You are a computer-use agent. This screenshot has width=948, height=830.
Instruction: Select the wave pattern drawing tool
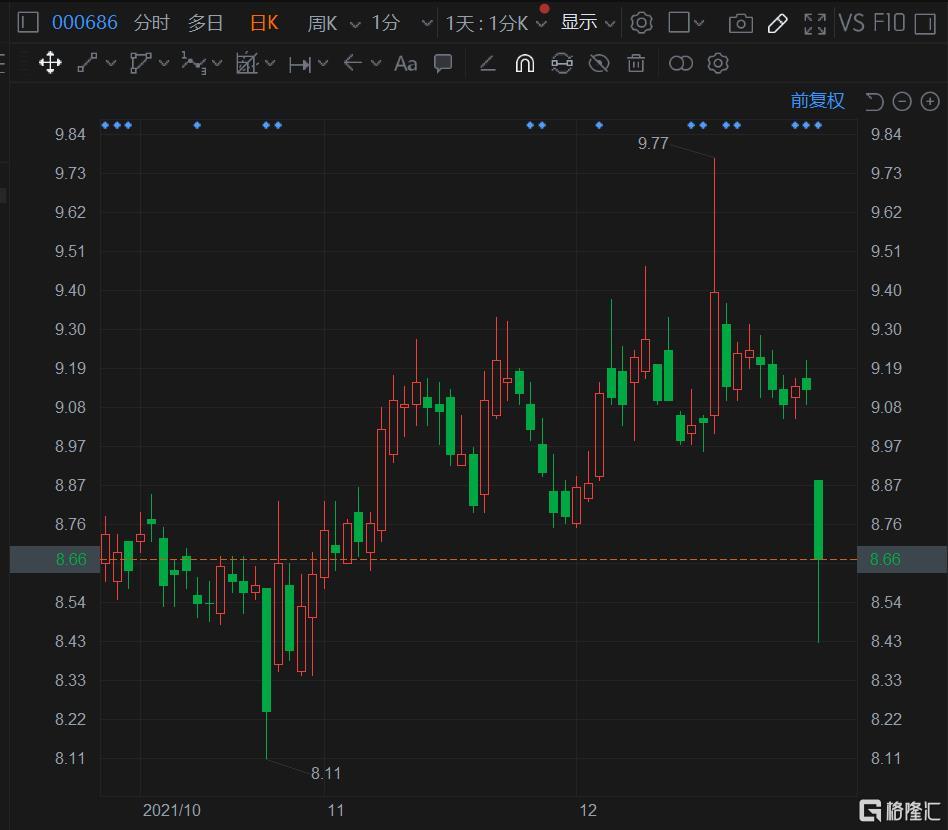(193, 63)
